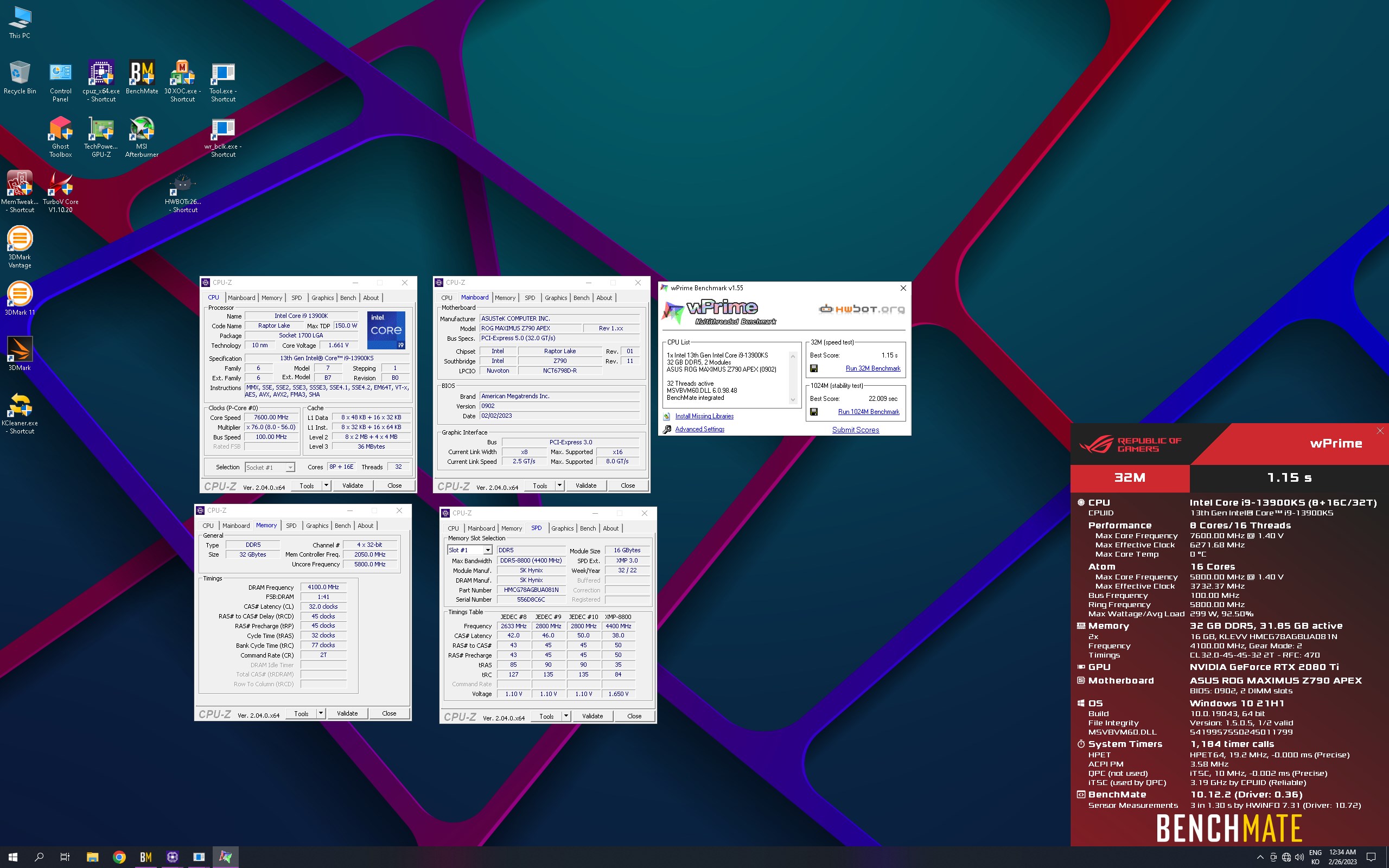Click the ENG KO language indicator
Screen dimensions: 1389x868
(1316, 857)
